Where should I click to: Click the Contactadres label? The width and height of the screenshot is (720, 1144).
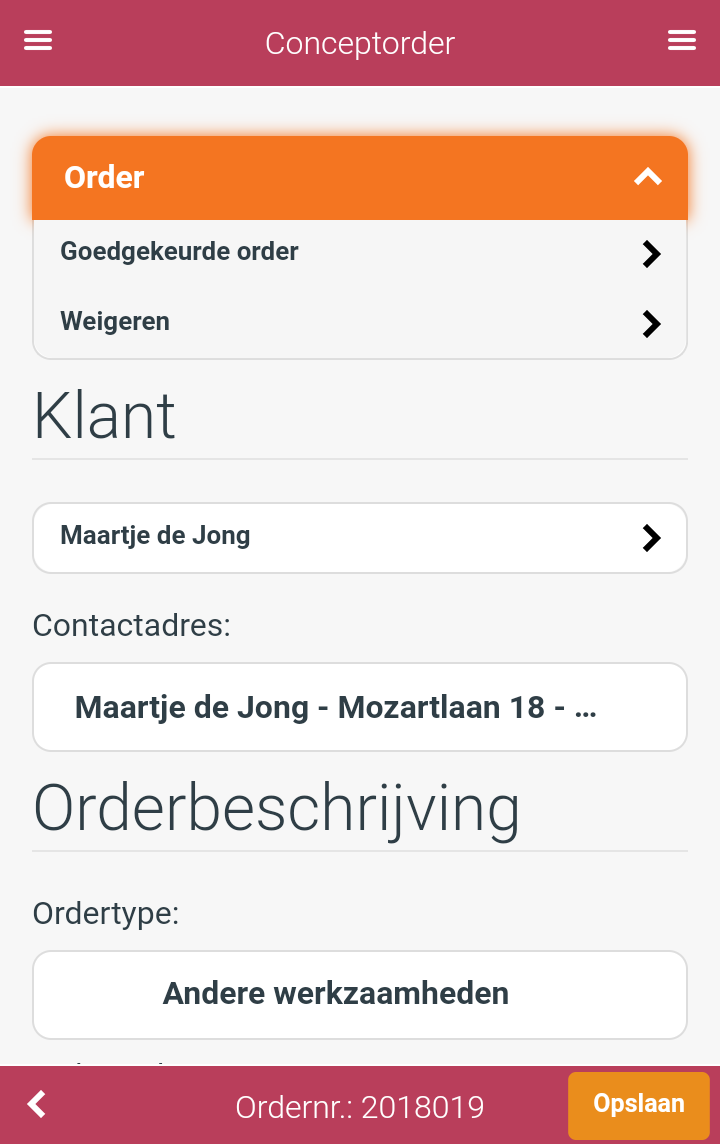[x=131, y=625]
